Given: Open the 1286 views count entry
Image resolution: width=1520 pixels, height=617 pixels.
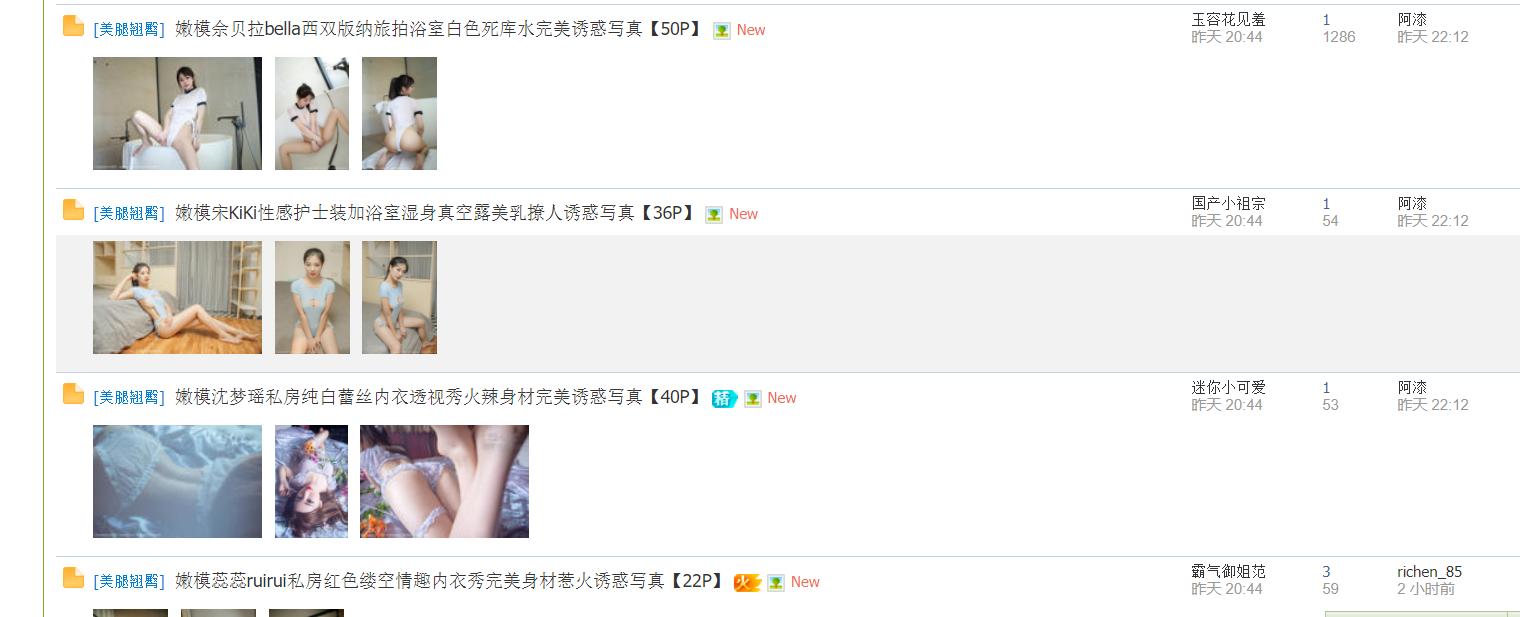Looking at the screenshot, I should click(1339, 37).
